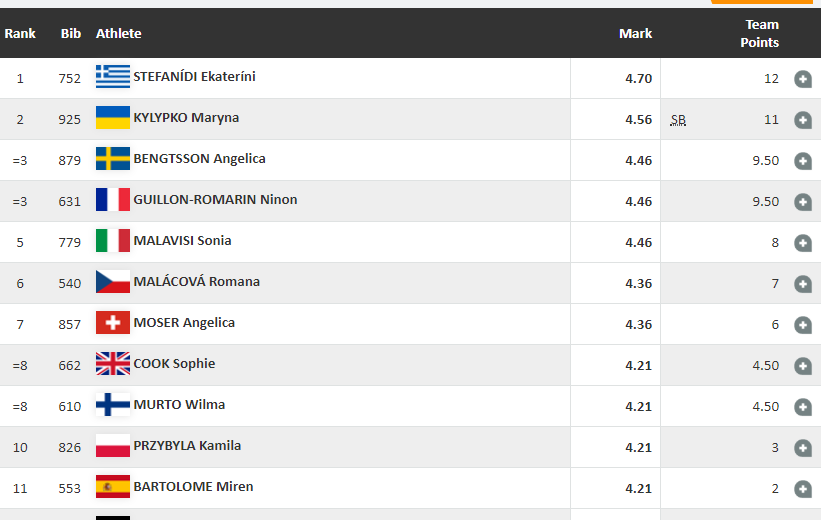Expand Murto Wilma's result row
821x520 pixels.
[802, 407]
